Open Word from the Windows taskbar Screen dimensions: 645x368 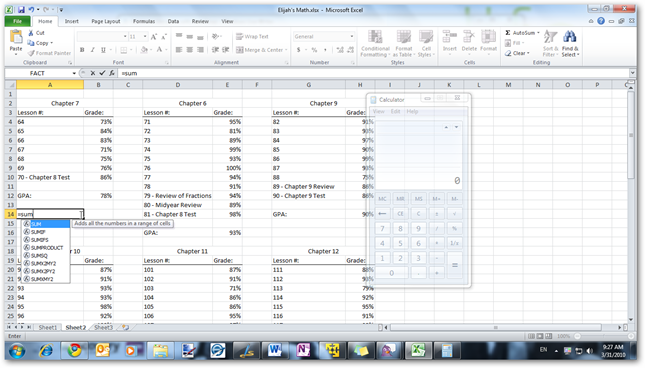coord(274,350)
